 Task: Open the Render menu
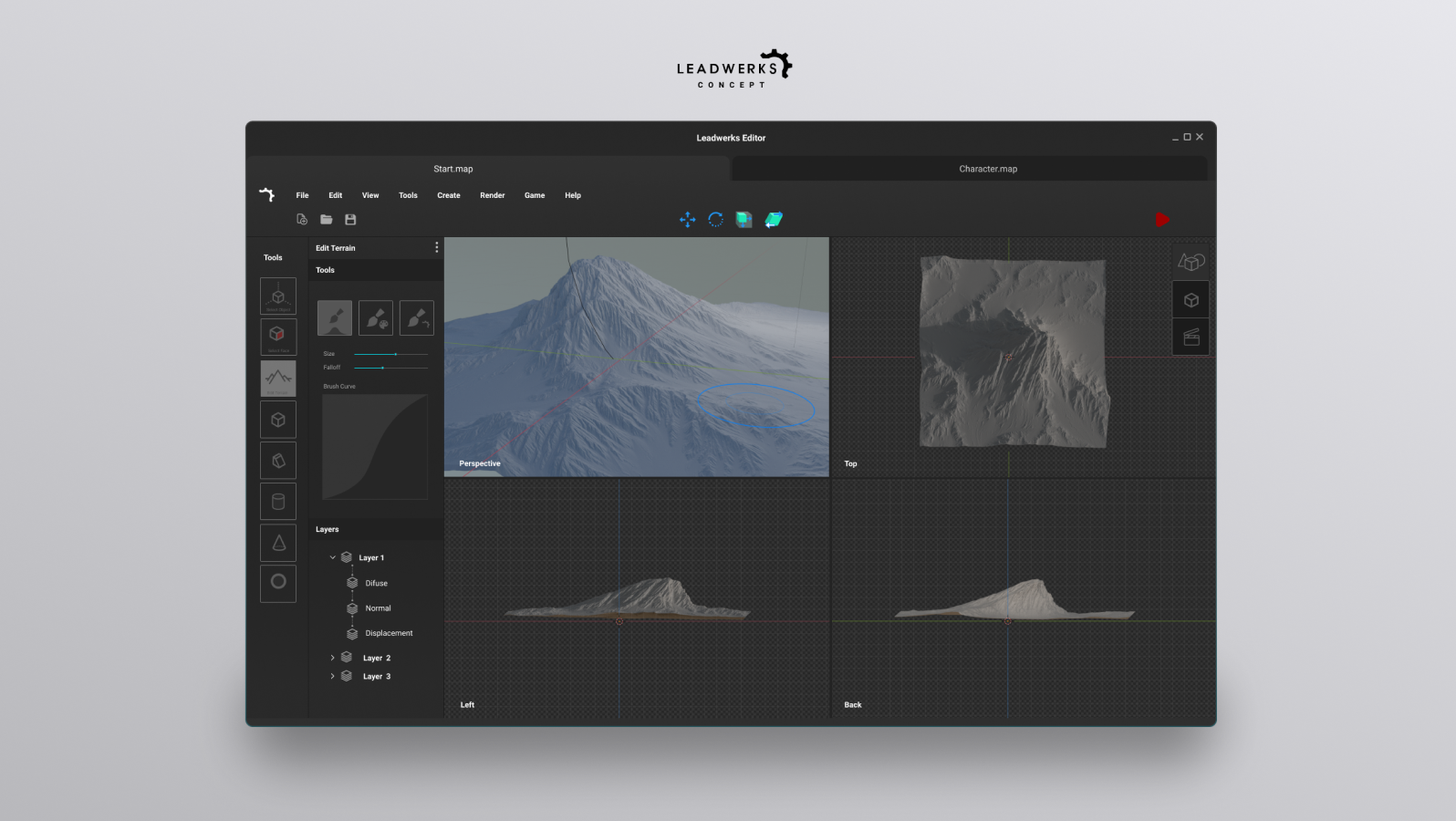(x=493, y=195)
